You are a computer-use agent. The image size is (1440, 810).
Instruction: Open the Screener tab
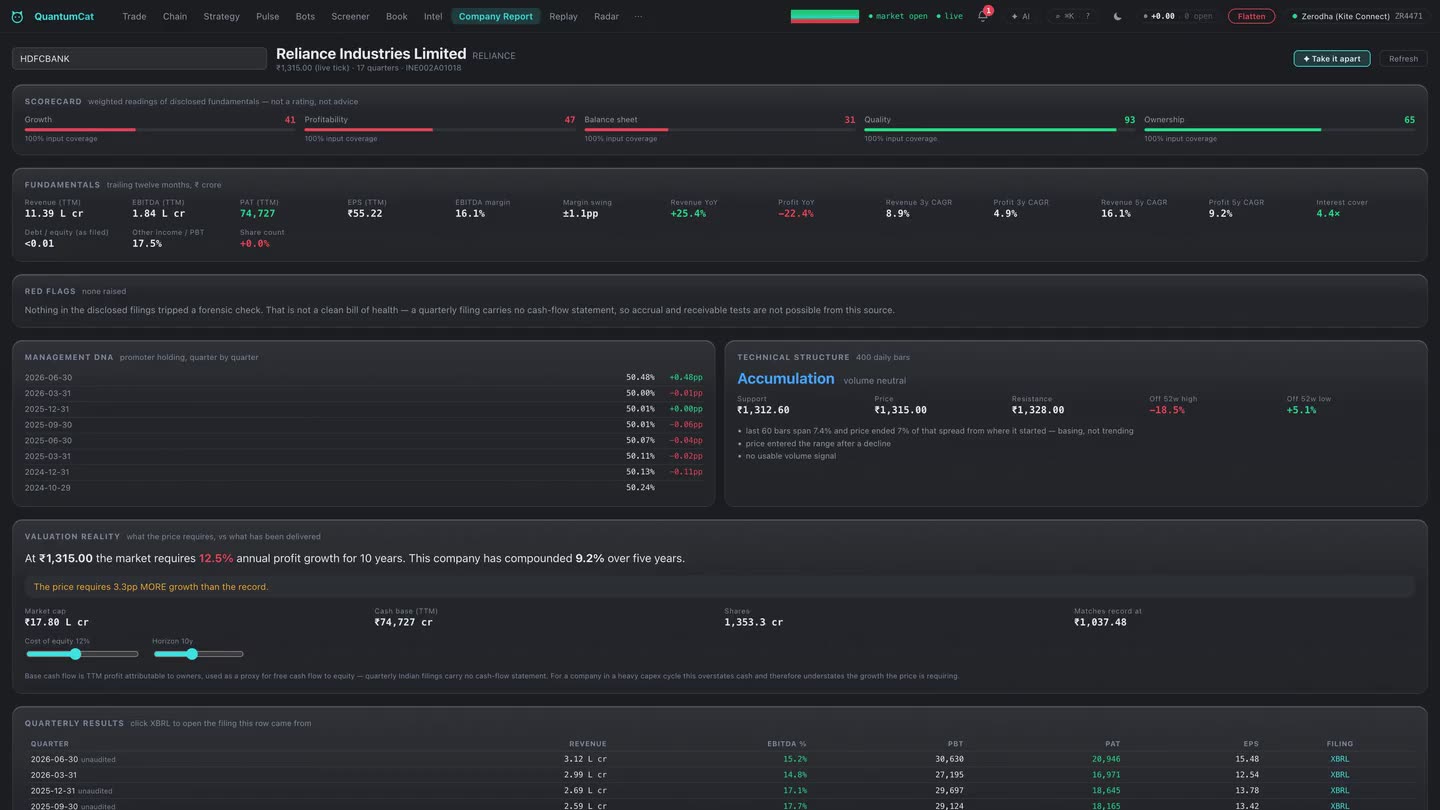click(x=350, y=16)
